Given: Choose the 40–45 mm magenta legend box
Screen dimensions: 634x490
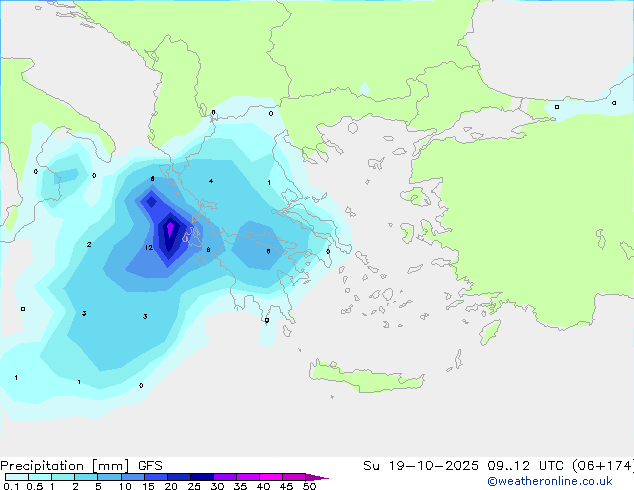Looking at the screenshot, I should coord(271,477).
